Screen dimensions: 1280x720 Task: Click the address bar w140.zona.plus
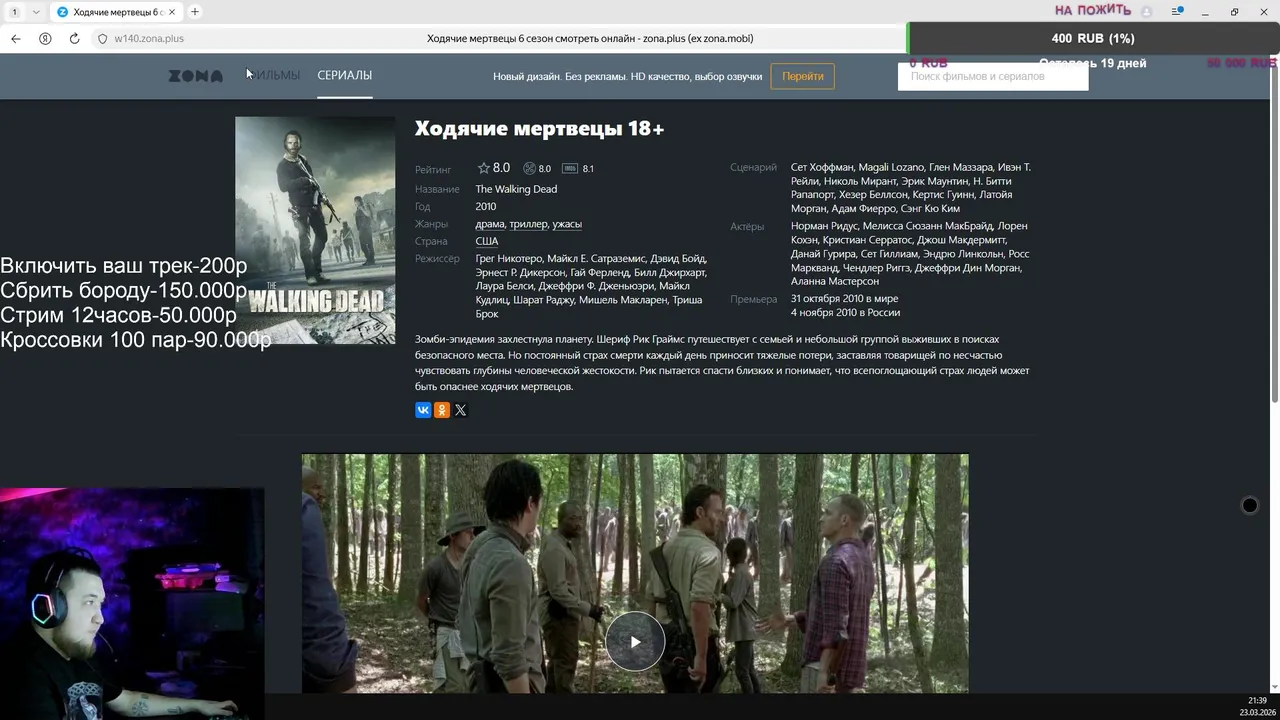tap(149, 39)
